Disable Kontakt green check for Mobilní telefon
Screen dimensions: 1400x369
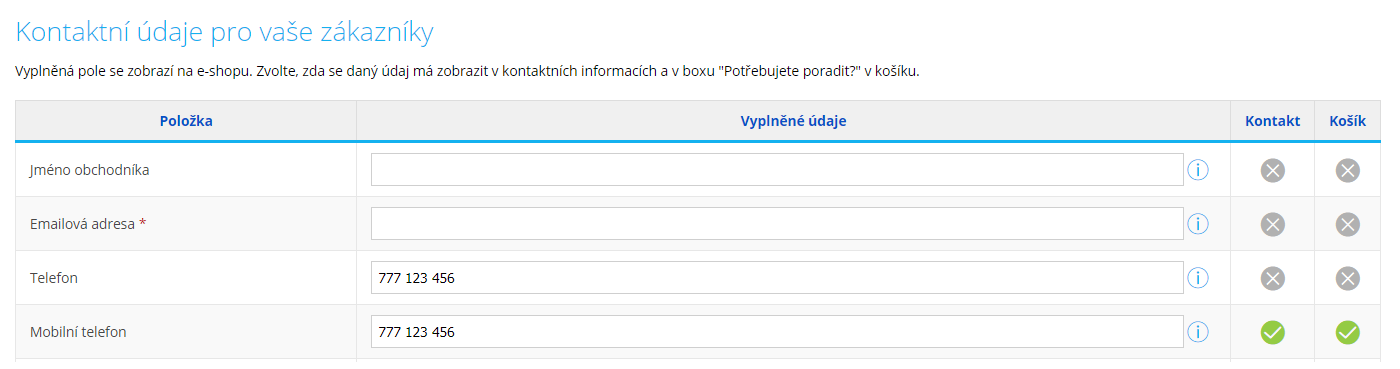point(1272,332)
